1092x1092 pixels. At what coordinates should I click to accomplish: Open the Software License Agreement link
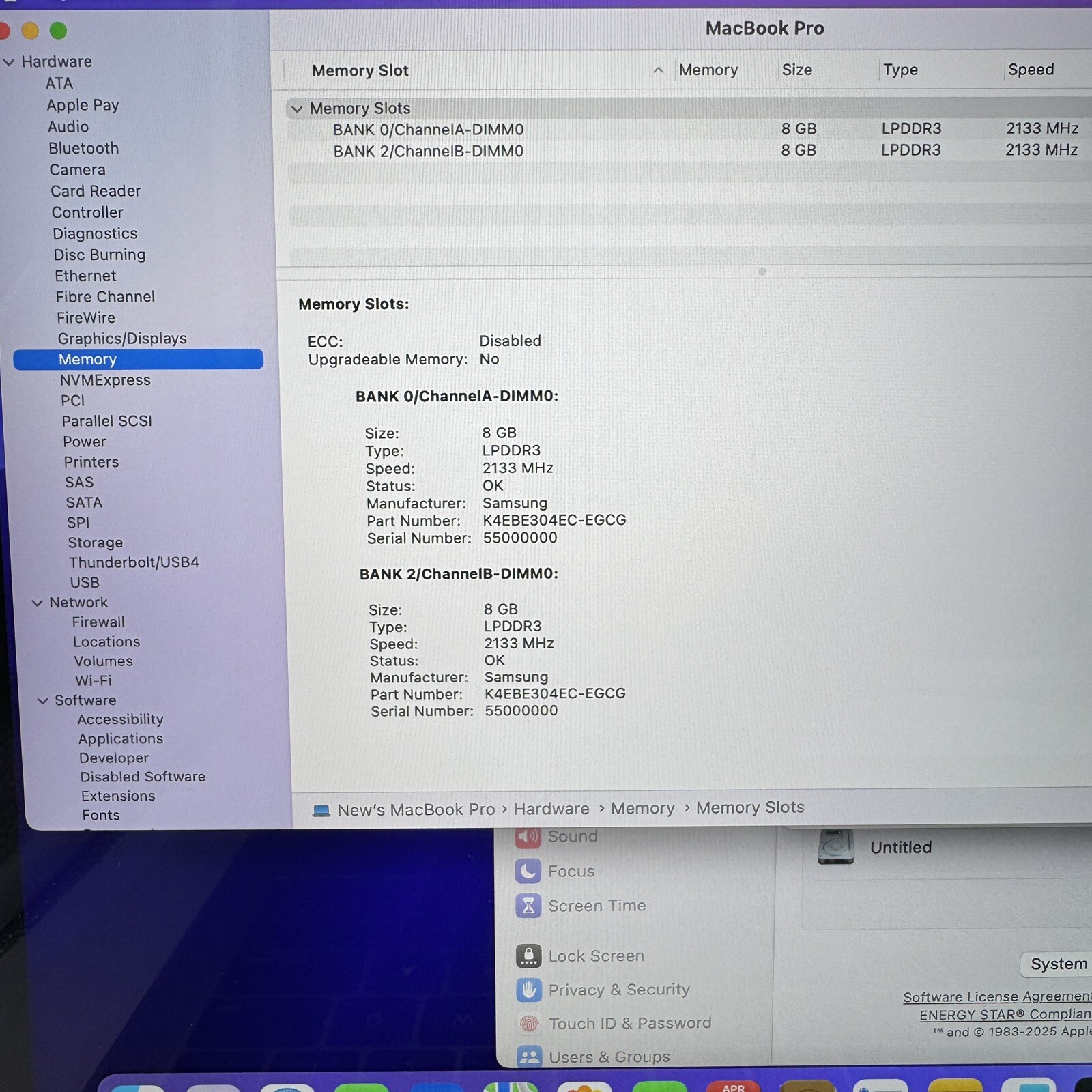pyautogui.click(x=997, y=997)
